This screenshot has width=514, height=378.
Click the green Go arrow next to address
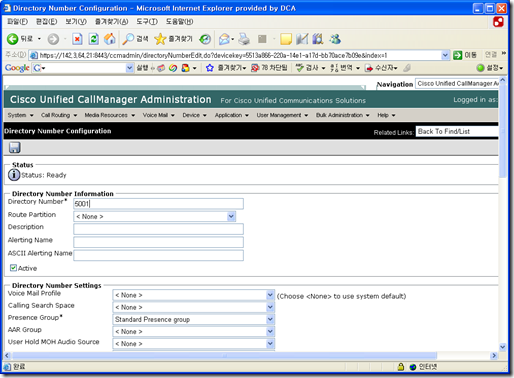pyautogui.click(x=458, y=55)
